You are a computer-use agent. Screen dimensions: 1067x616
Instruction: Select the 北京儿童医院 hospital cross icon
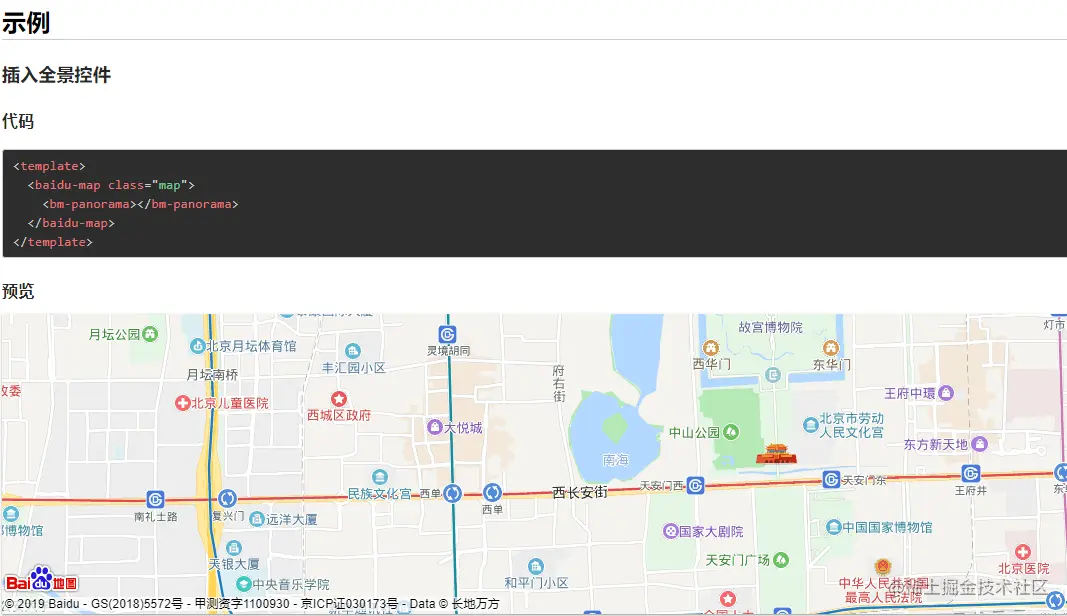182,403
